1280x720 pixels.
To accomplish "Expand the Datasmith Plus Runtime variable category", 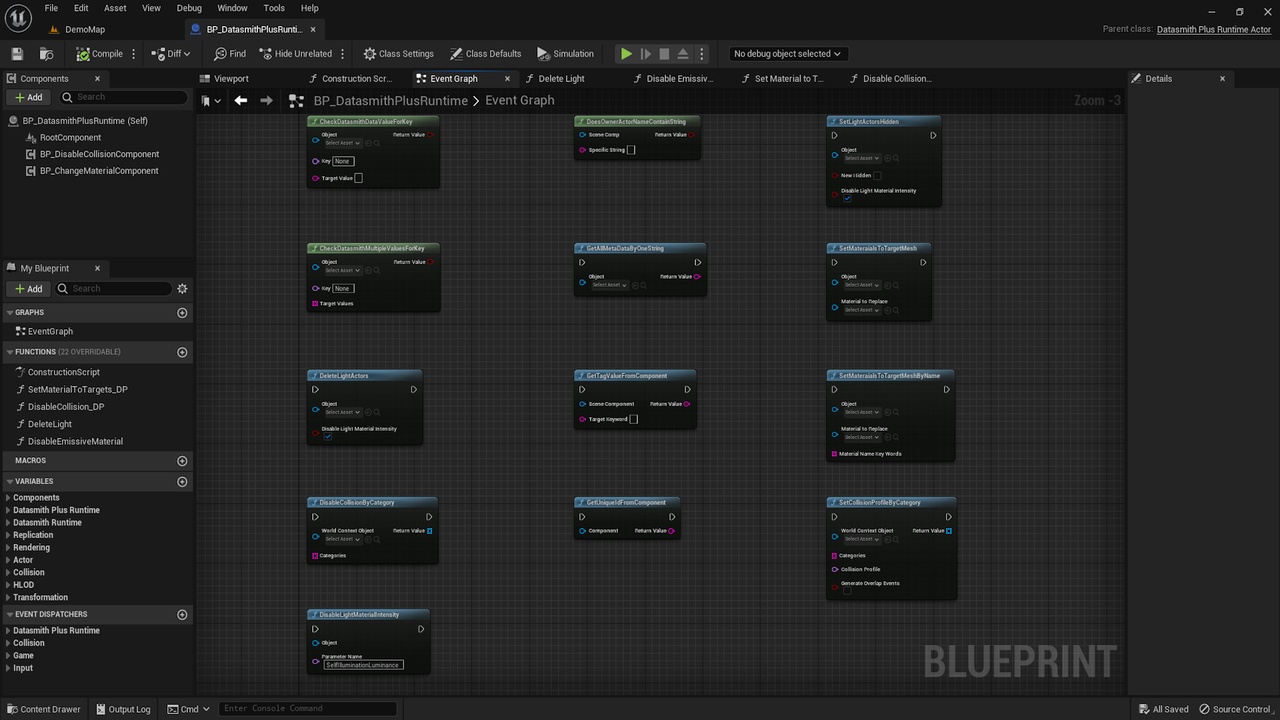I will 56,510.
